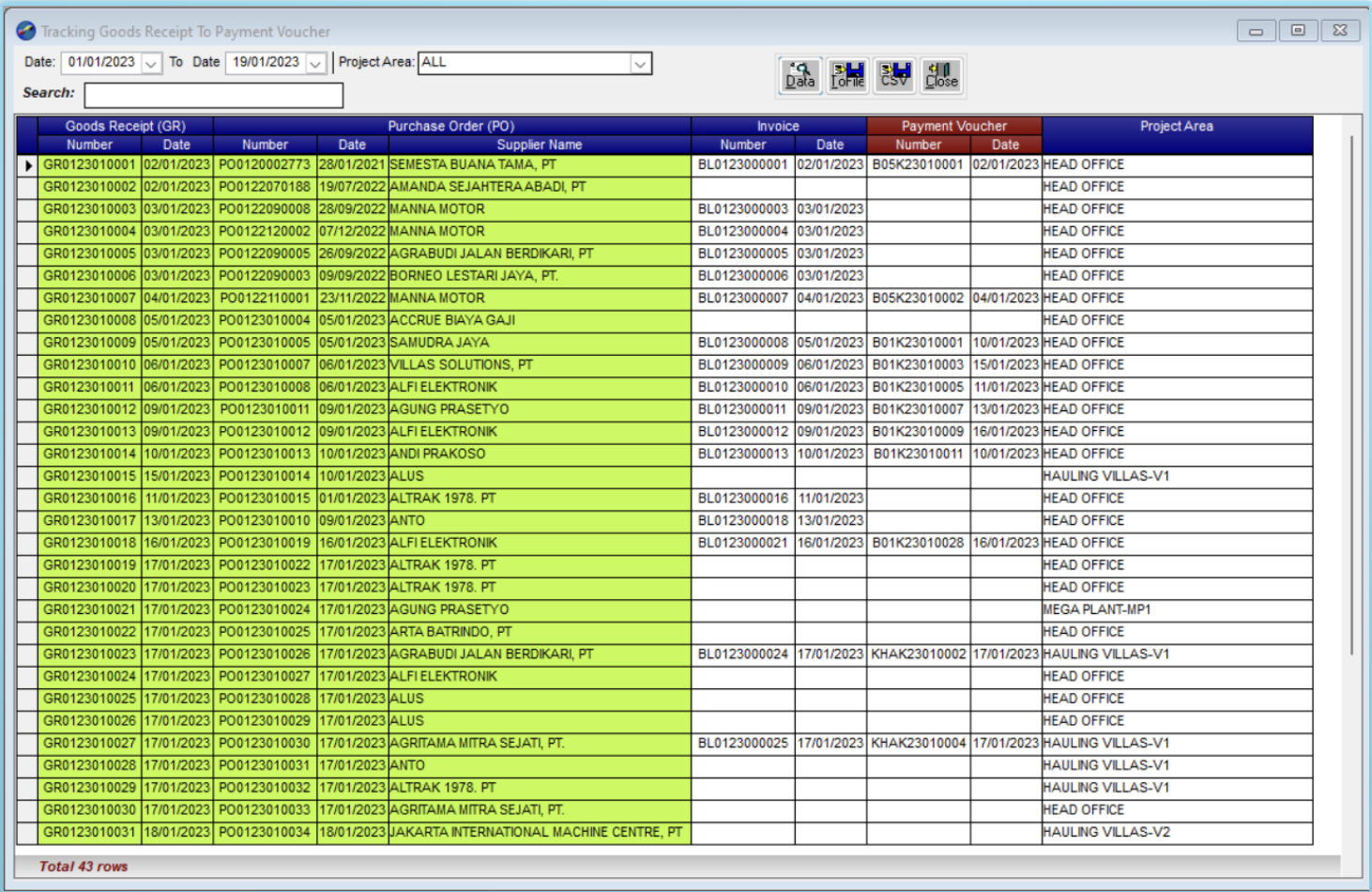
Task: Select invoice number BL0123000012
Action: (743, 432)
